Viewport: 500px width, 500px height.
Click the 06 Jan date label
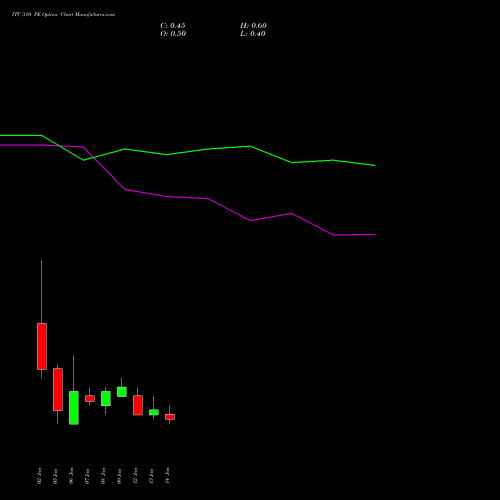[71, 476]
